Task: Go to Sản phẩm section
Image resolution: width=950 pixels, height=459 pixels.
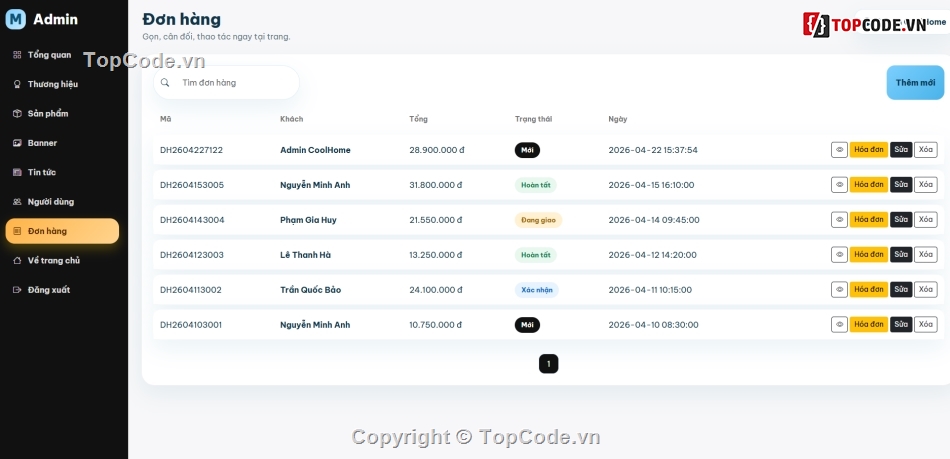Action: (62, 114)
